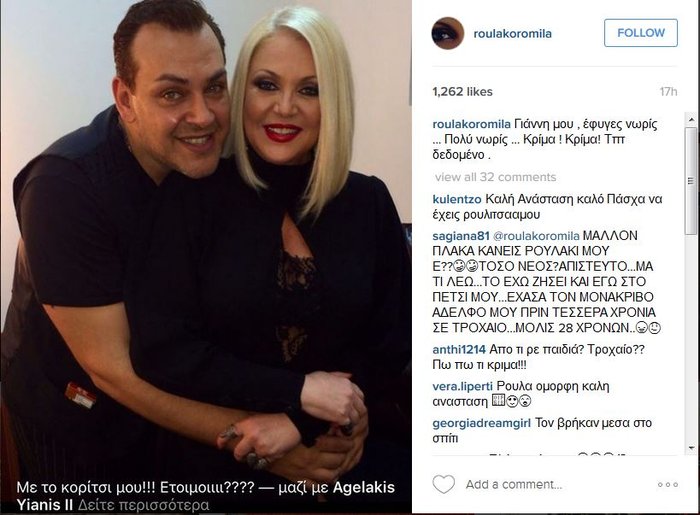Click Agelakis Yianis II tagged name
Viewport: 700px width, 515px height.
click(206, 496)
